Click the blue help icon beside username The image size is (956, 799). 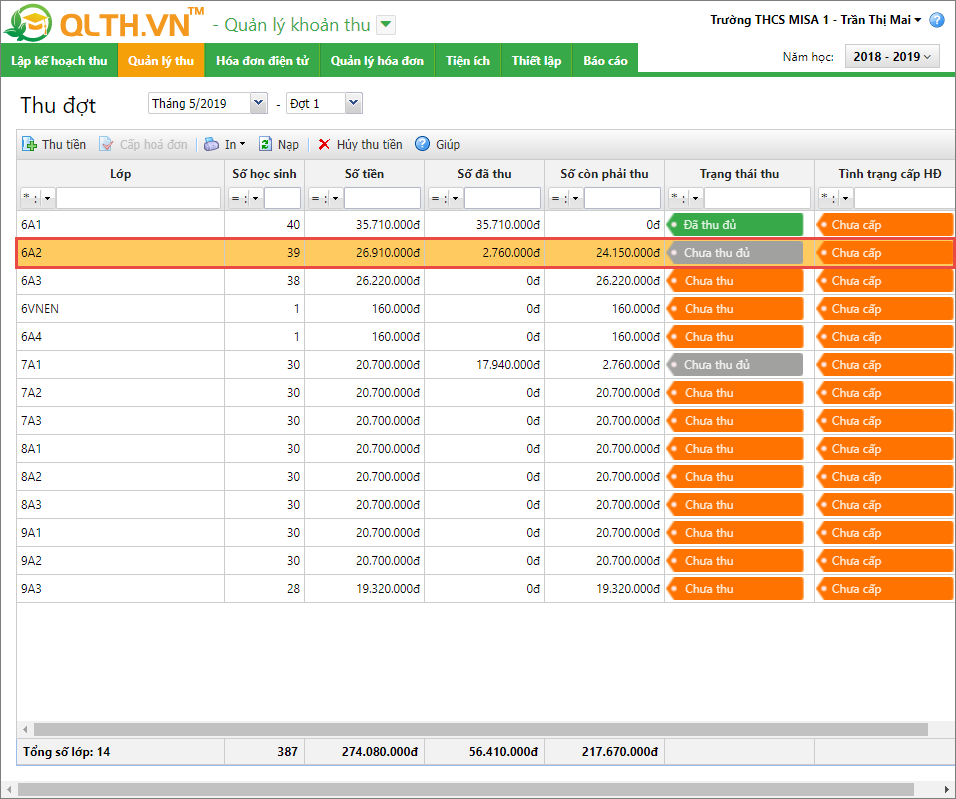pyautogui.click(x=936, y=20)
